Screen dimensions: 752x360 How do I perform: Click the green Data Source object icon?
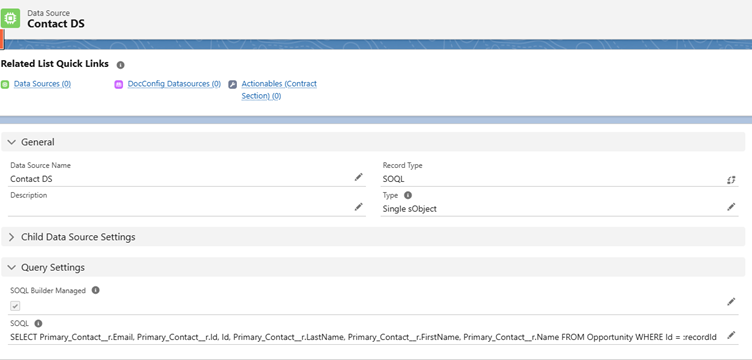coord(11,18)
